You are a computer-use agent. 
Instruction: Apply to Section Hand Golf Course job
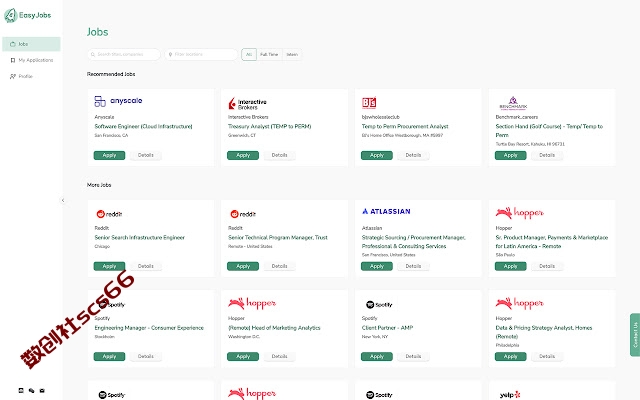coord(511,155)
